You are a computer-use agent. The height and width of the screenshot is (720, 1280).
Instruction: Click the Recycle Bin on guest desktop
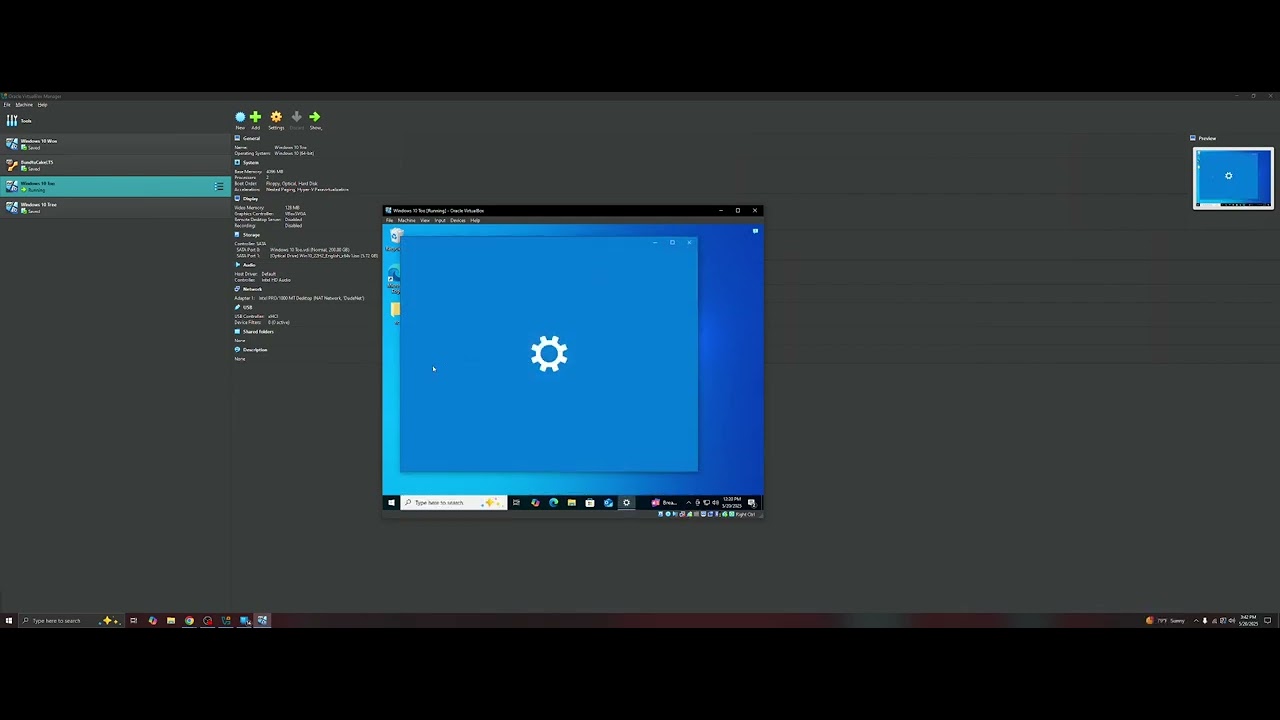pyautogui.click(x=394, y=238)
